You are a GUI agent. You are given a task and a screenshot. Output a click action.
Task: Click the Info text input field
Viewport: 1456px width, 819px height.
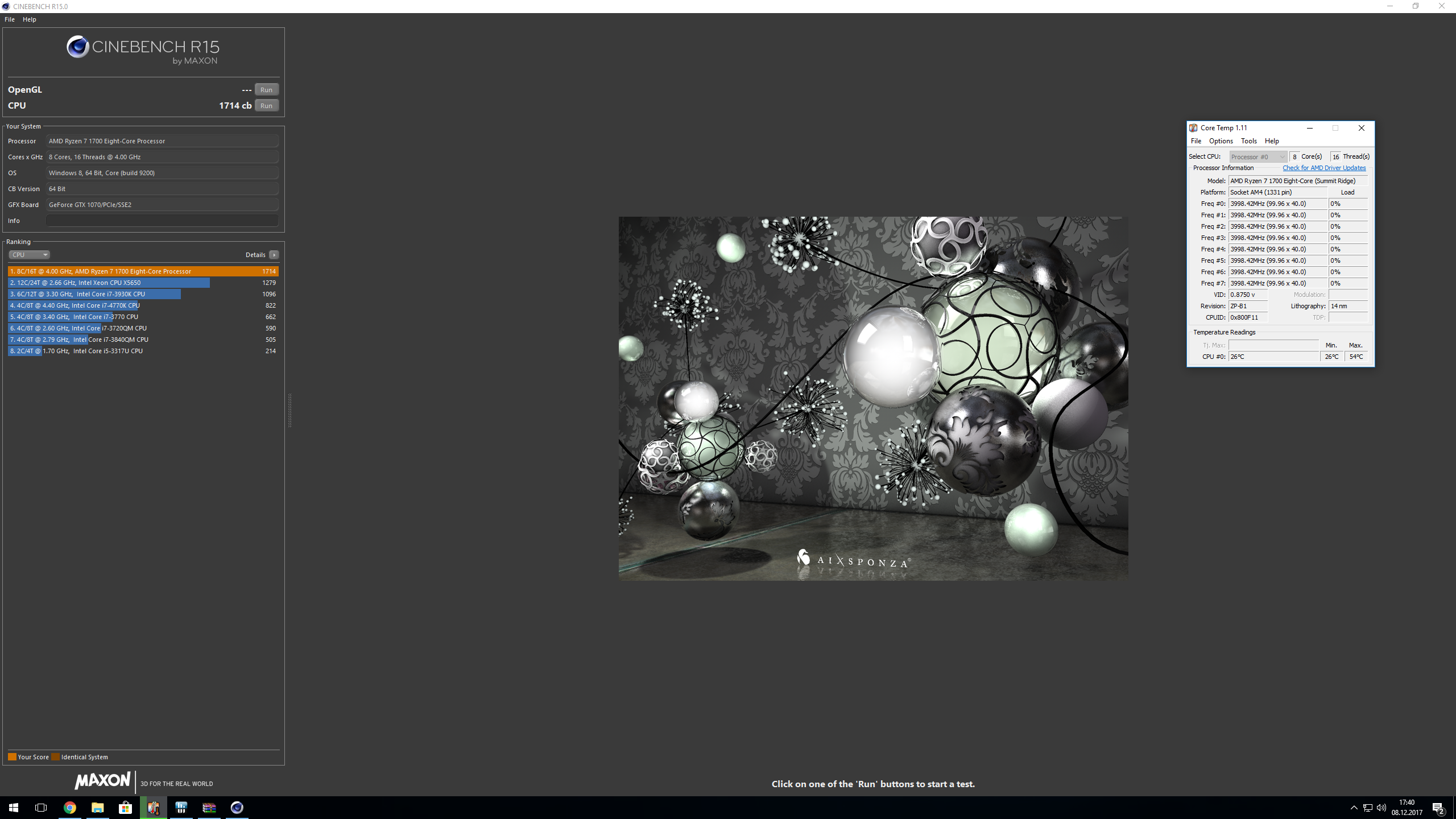click(162, 221)
